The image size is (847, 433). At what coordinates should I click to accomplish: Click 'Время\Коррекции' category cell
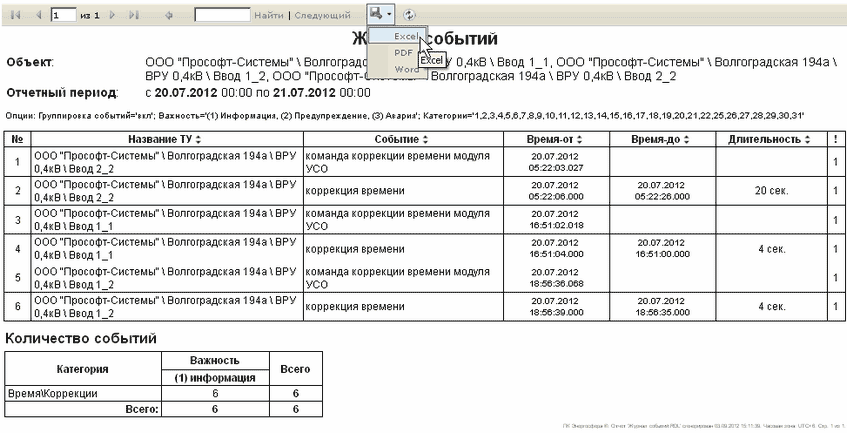click(83, 394)
